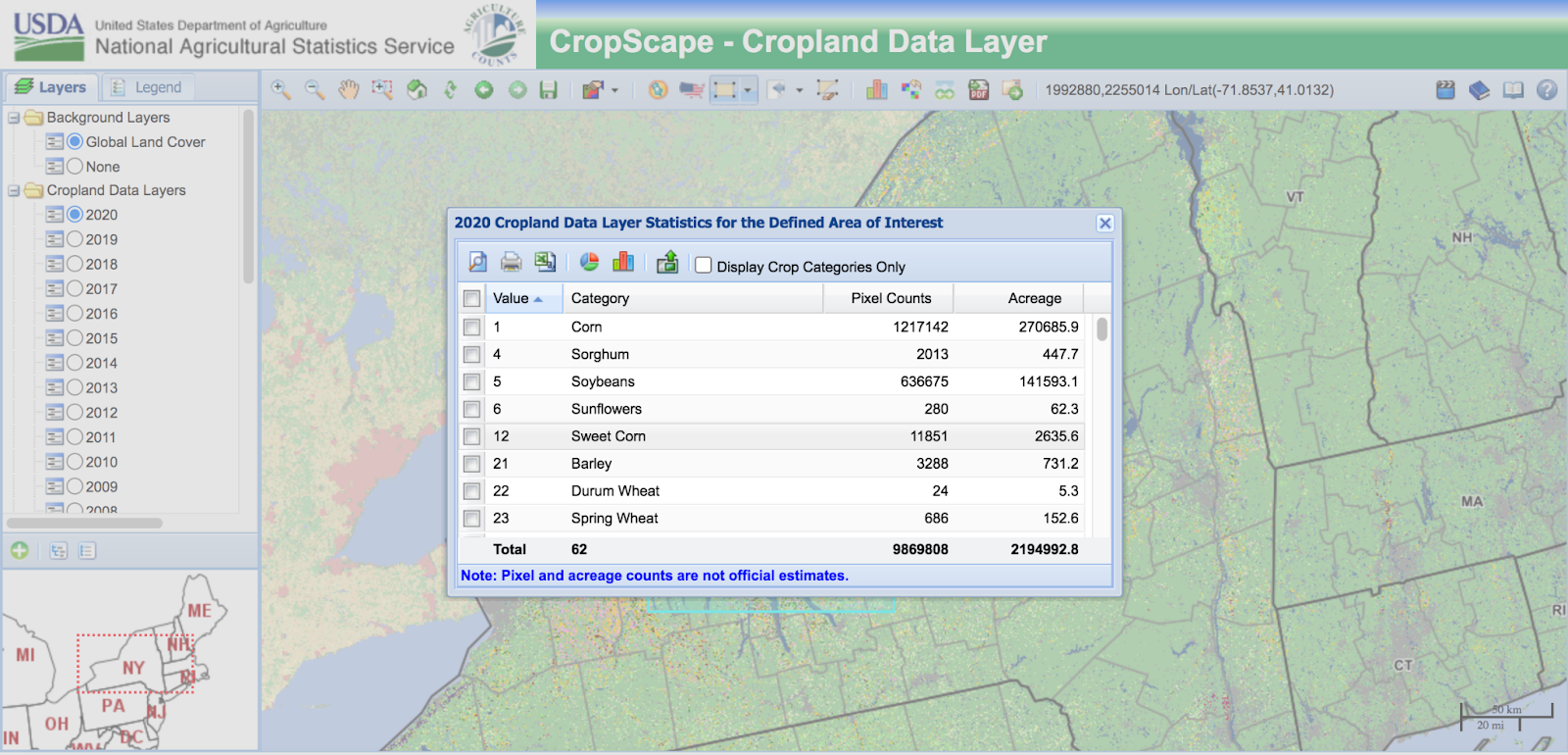Viewport: 1568px width, 755px height.
Task: Click the map export green arrow icon
Action: 1012,90
